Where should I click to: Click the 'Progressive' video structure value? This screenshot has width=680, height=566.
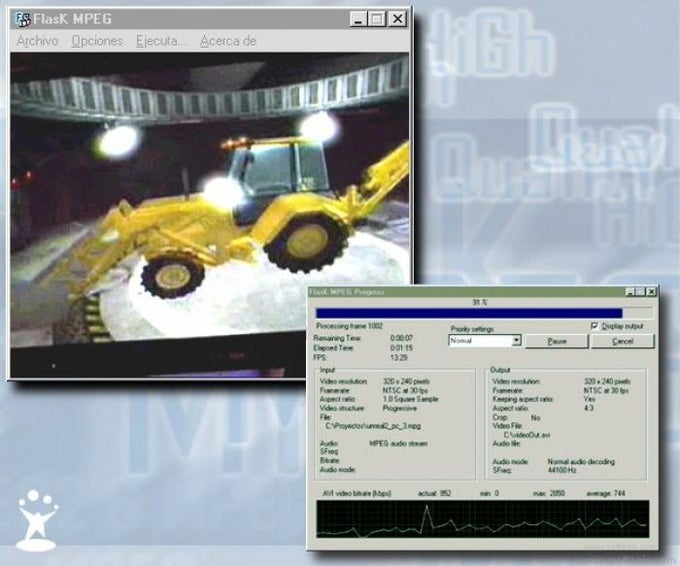click(x=399, y=408)
